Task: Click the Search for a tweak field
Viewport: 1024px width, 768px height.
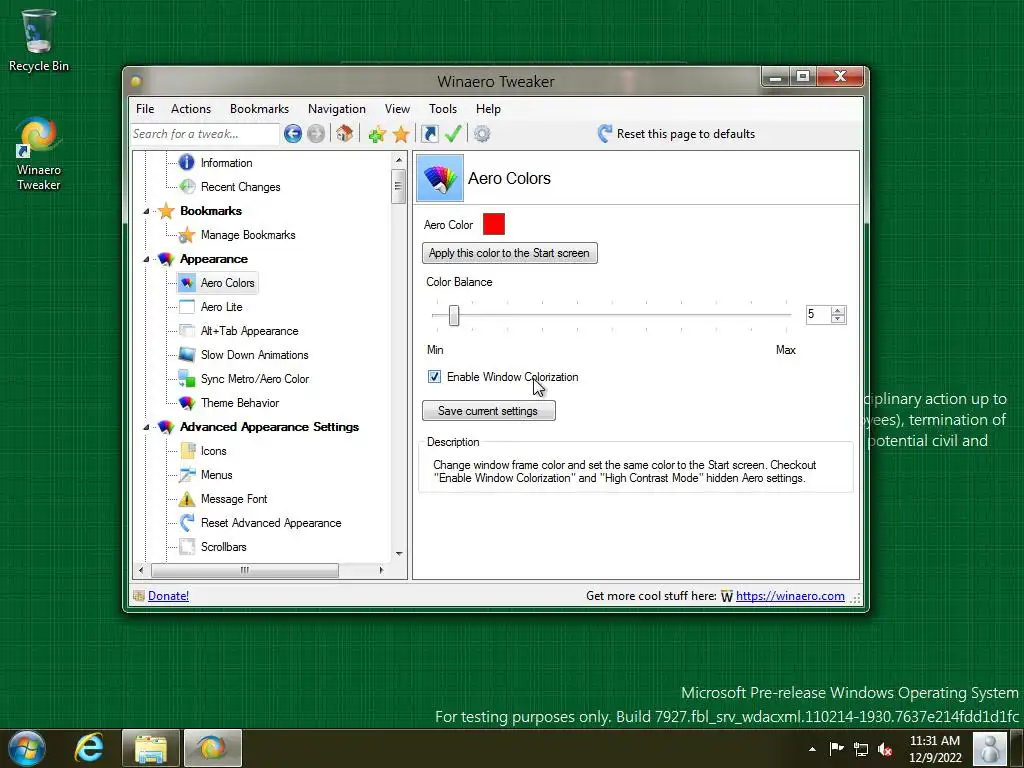Action: point(205,134)
